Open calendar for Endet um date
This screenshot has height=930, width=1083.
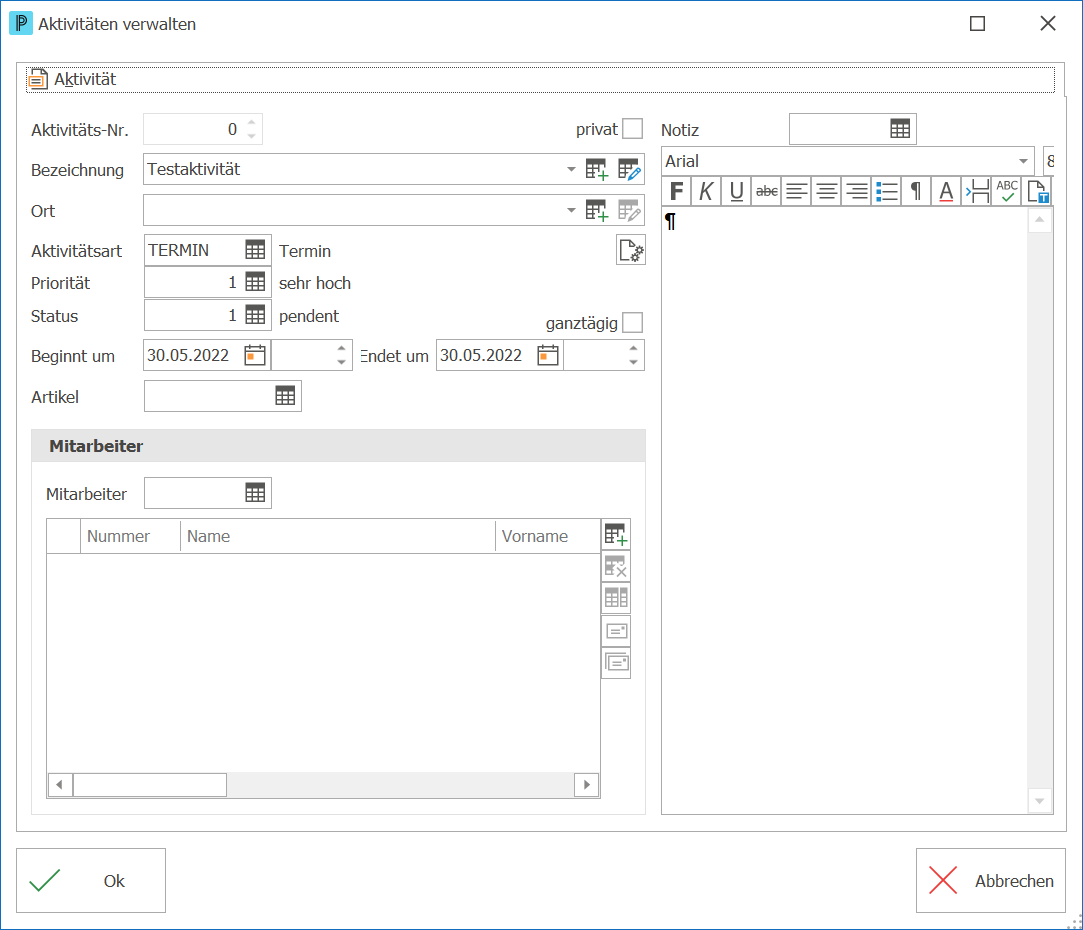click(x=548, y=355)
